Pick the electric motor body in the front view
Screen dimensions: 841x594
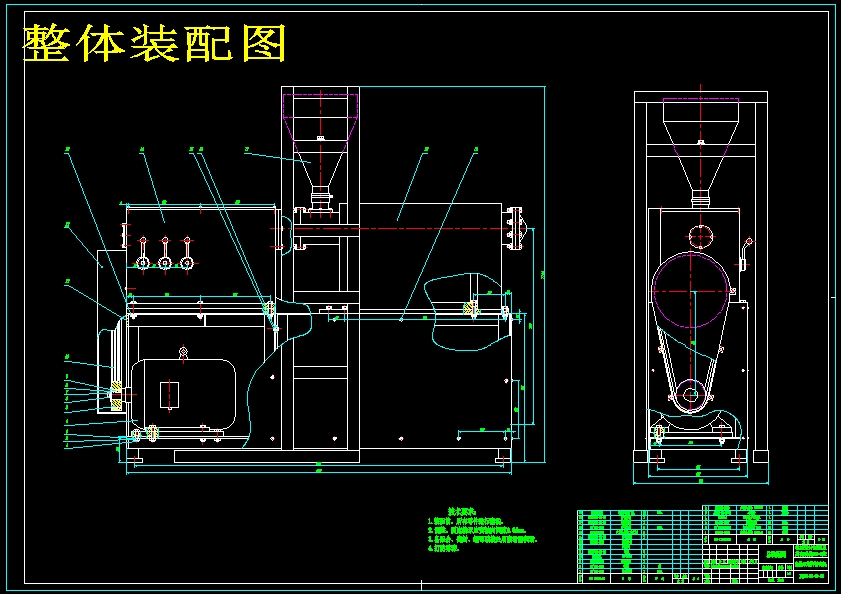[x=183, y=395]
